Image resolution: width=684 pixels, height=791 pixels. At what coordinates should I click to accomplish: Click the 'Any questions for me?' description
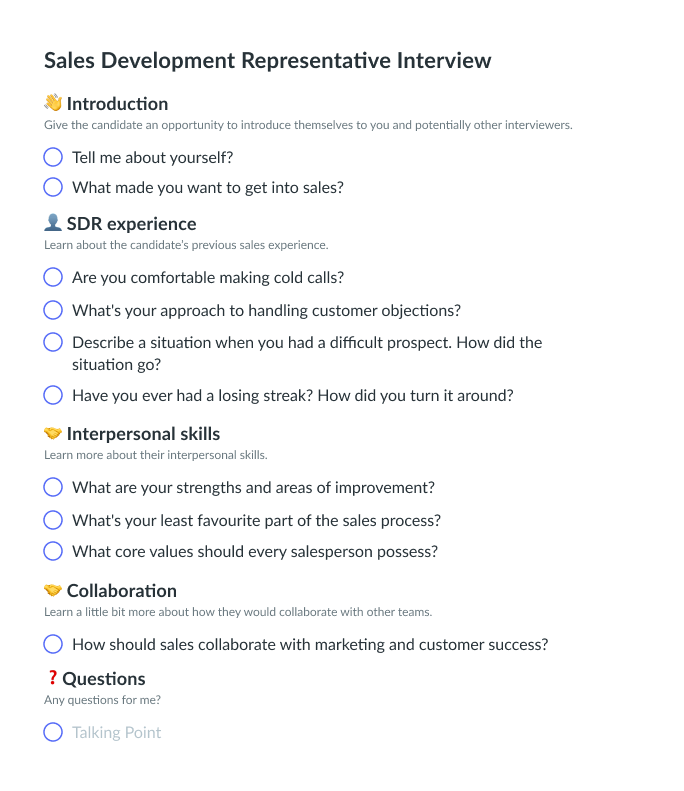click(x=102, y=700)
